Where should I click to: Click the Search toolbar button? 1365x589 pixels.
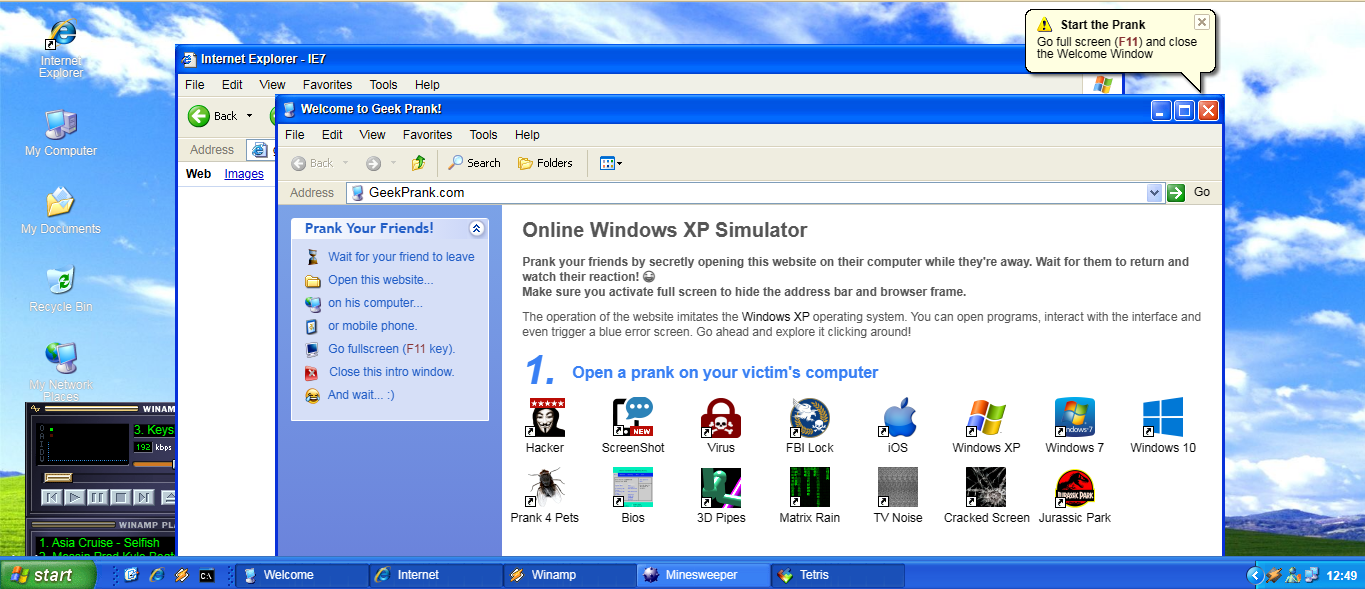pos(474,163)
